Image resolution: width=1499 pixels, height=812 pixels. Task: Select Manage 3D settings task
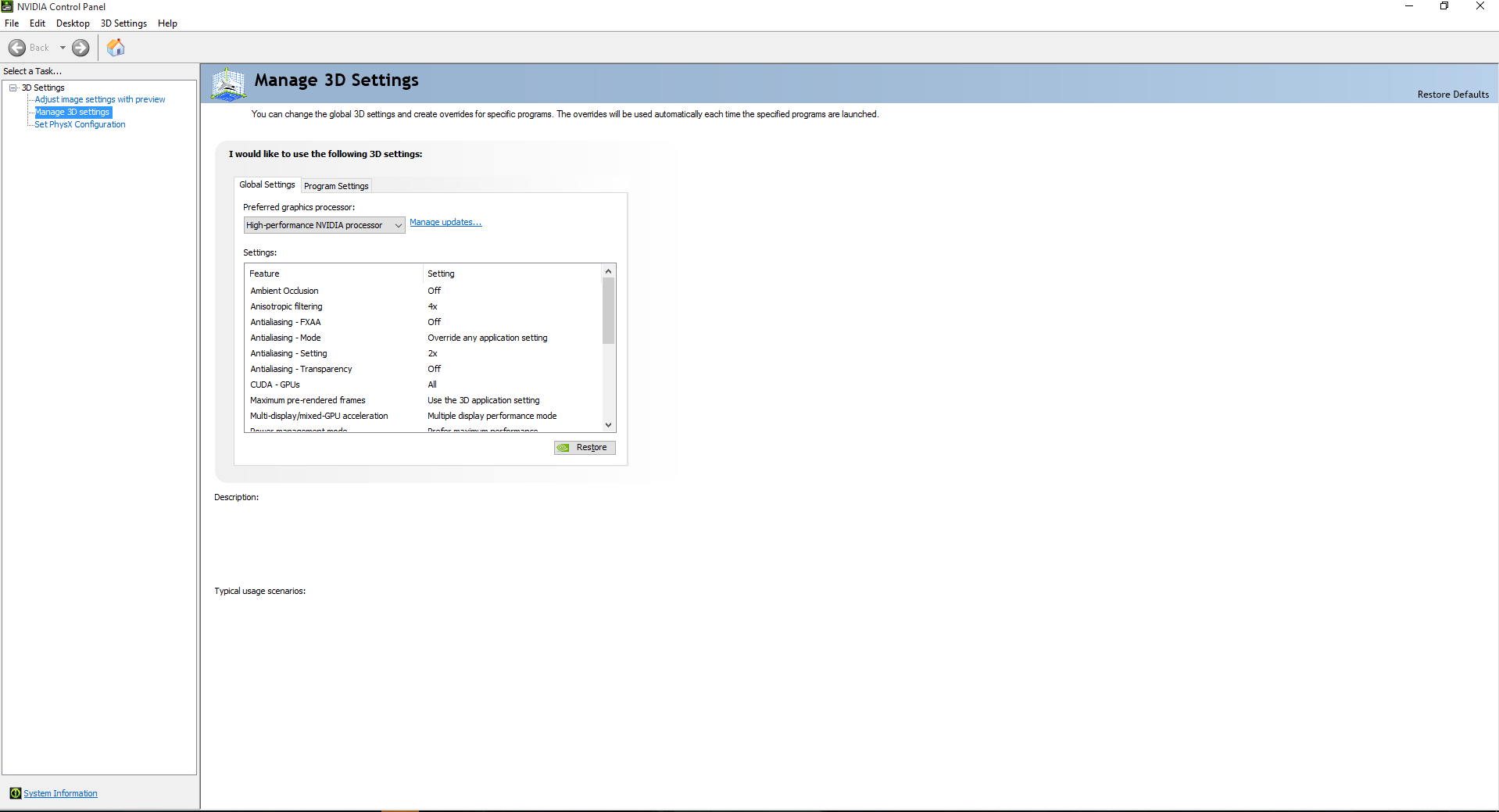coord(73,112)
